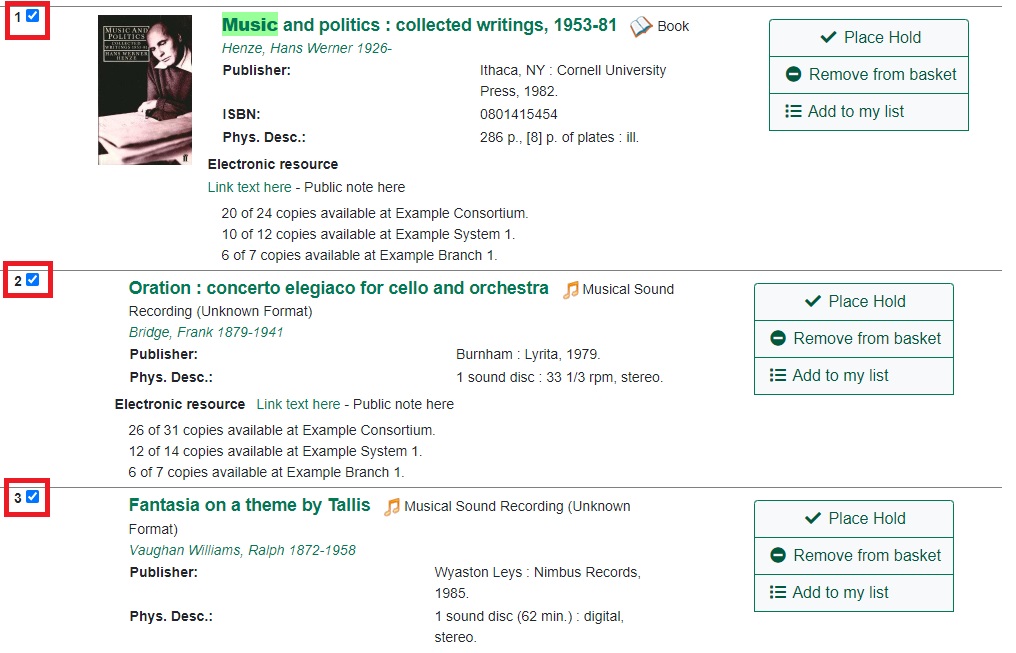Viewport: 1016px width, 653px height.
Task: Click checkmark icon in Fantasia's Place Hold button
Action: pos(813,519)
